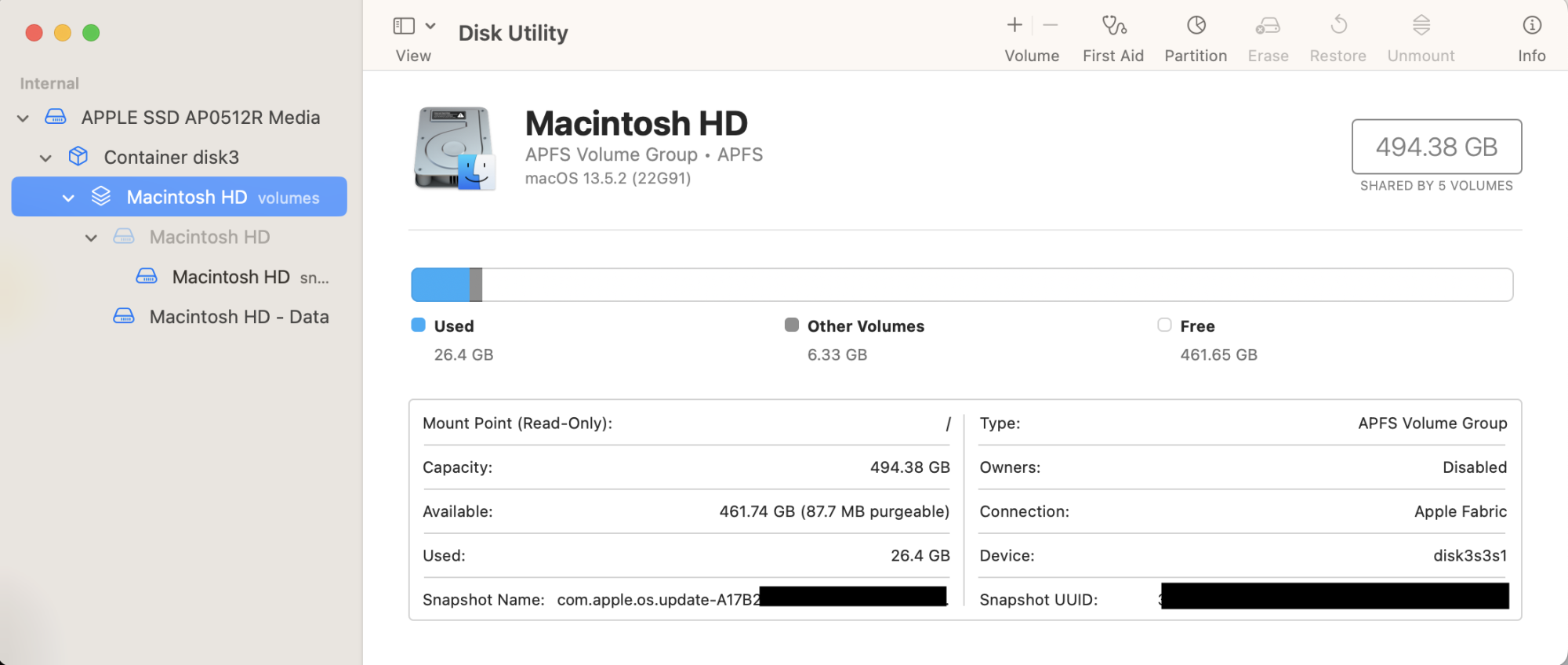The width and height of the screenshot is (1568, 665).
Task: Select the Container disk3 cube icon
Action: point(78,156)
